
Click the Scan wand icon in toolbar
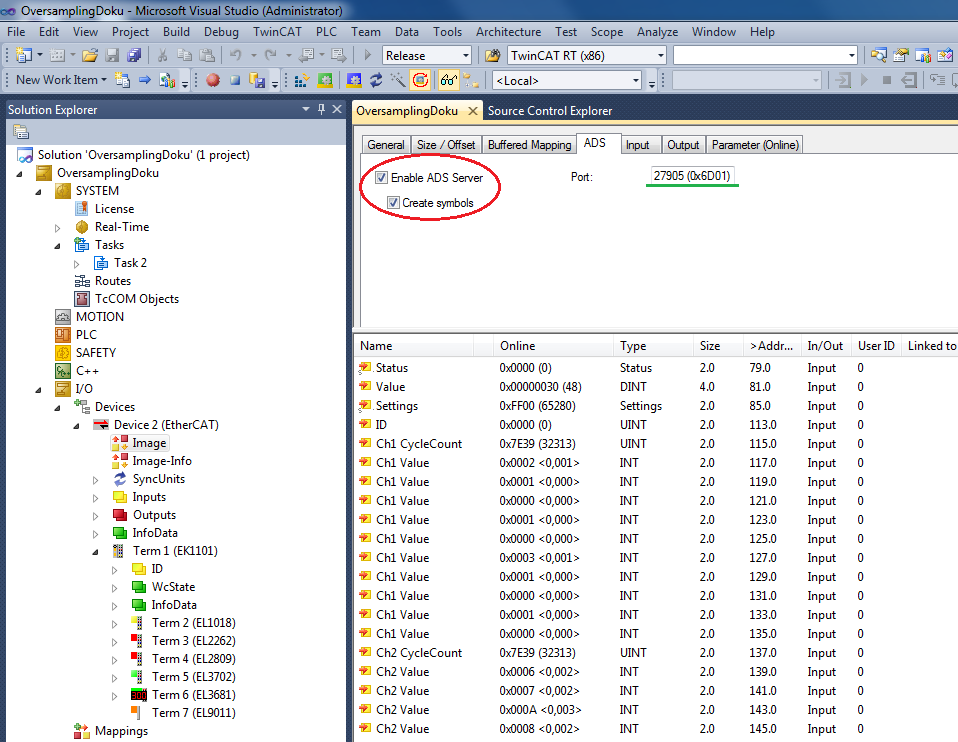[x=398, y=80]
